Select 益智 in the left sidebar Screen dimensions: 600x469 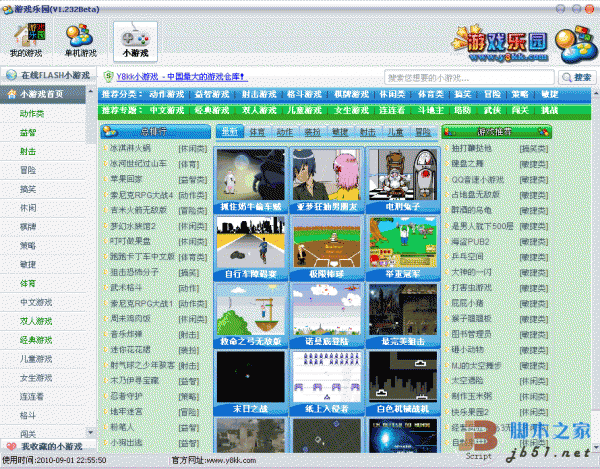tap(28, 133)
